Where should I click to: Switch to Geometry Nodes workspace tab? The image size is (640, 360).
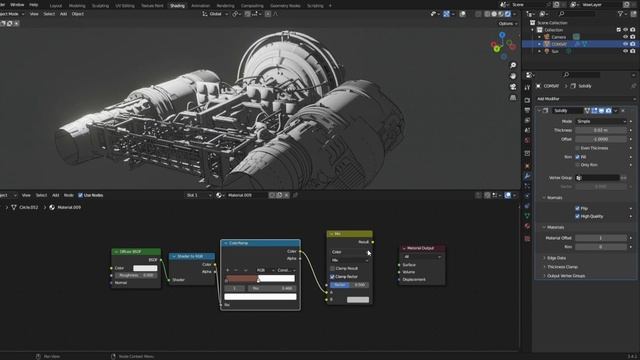[x=285, y=6]
